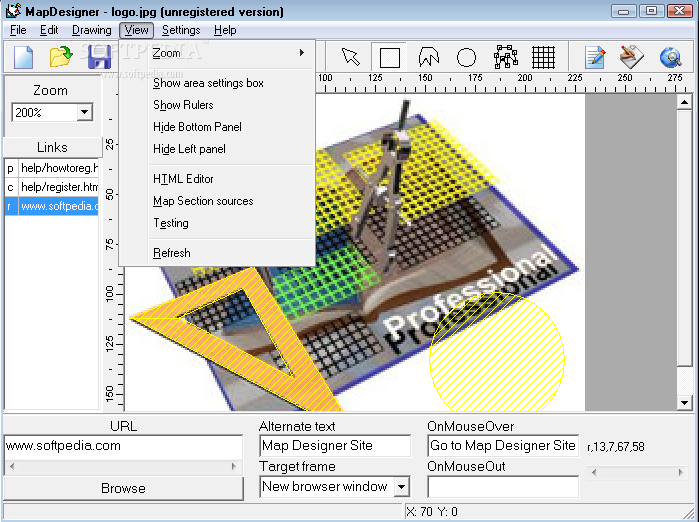Click canvas vertical scroll down arrow
Viewport: 699px width, 522px height.
[684, 403]
